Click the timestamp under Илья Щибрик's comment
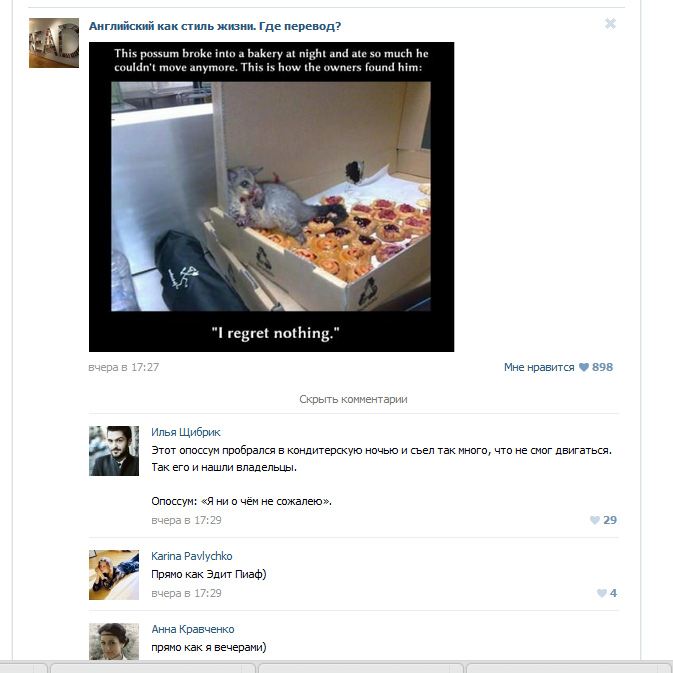 (186, 520)
